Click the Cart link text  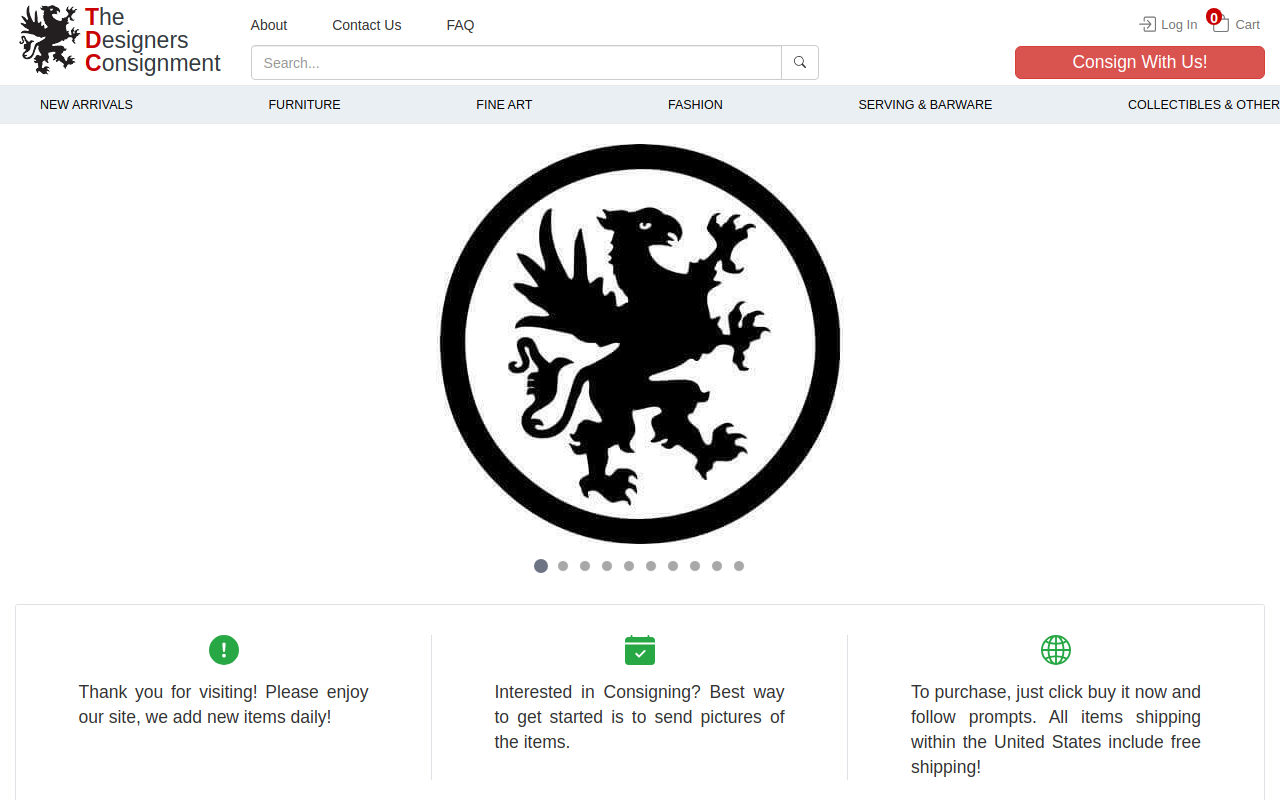[x=1247, y=25]
